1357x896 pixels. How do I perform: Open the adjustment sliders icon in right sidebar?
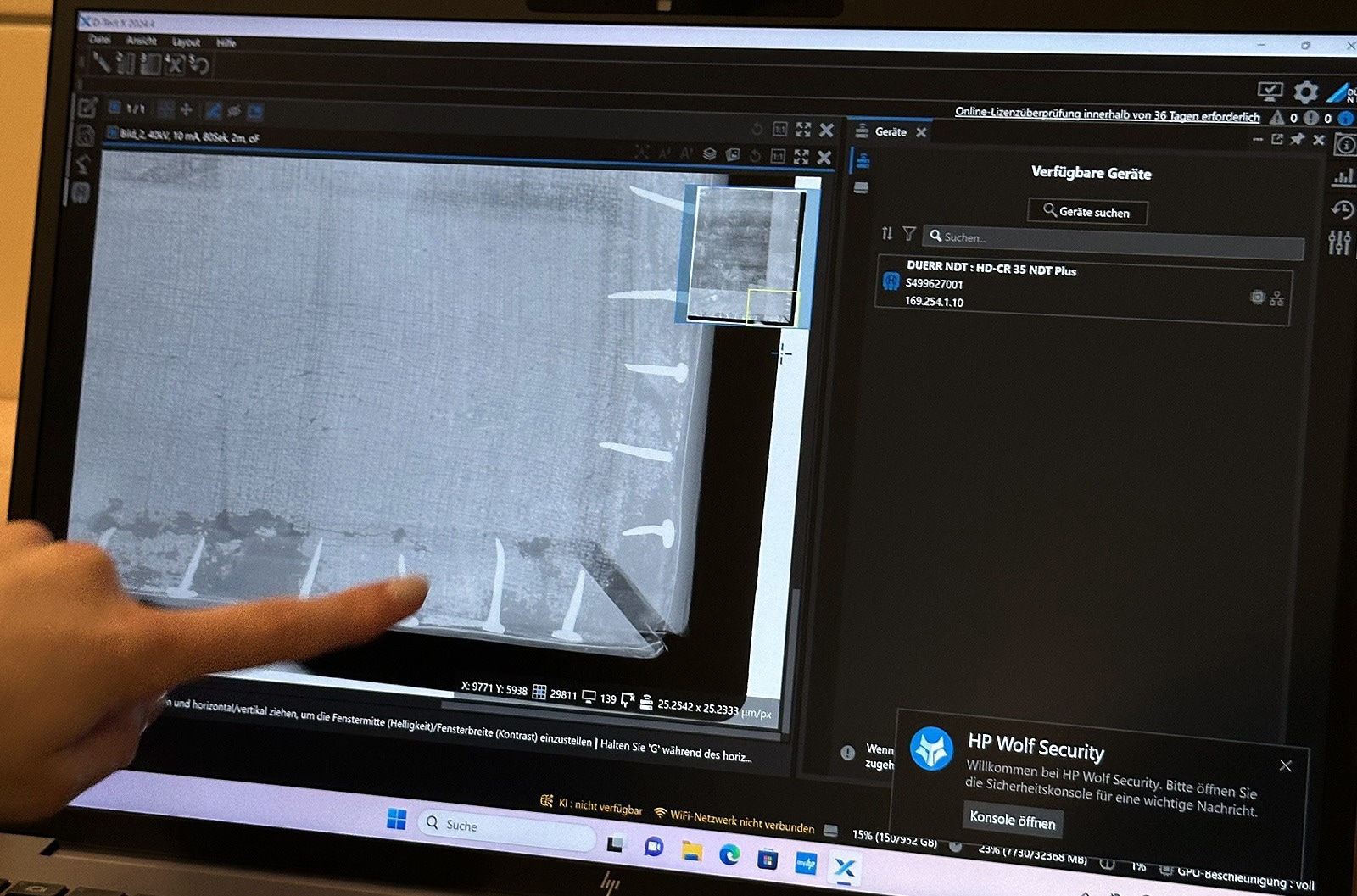[1339, 242]
